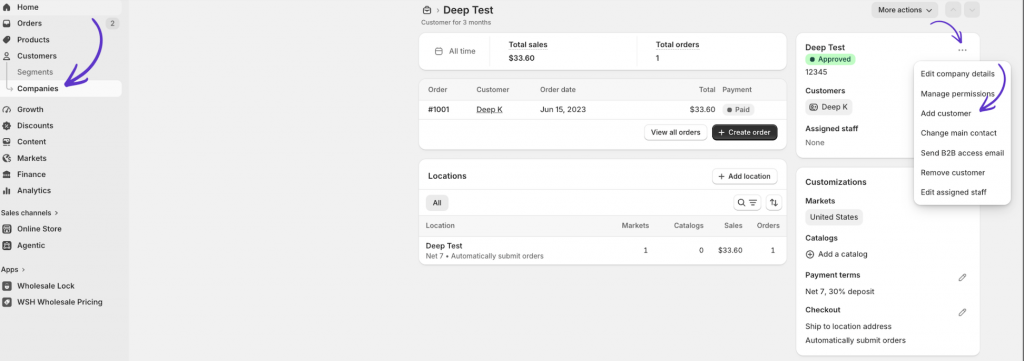
Task: Click the Online Store icon
Action: point(7,229)
